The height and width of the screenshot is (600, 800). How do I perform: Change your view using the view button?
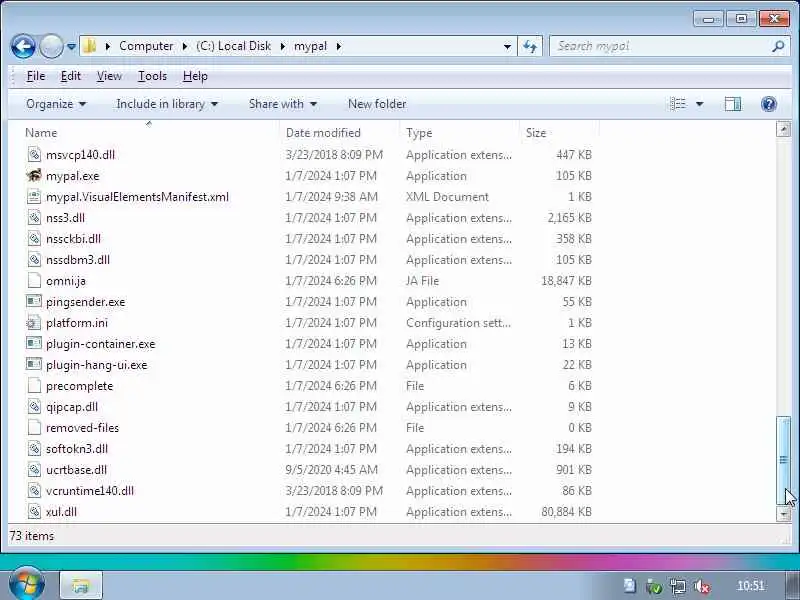678,104
